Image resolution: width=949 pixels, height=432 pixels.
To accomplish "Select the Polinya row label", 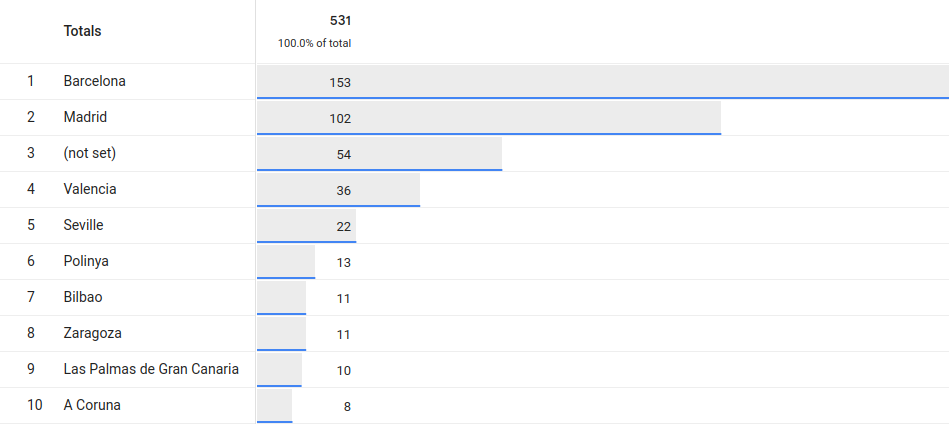I will [x=86, y=261].
